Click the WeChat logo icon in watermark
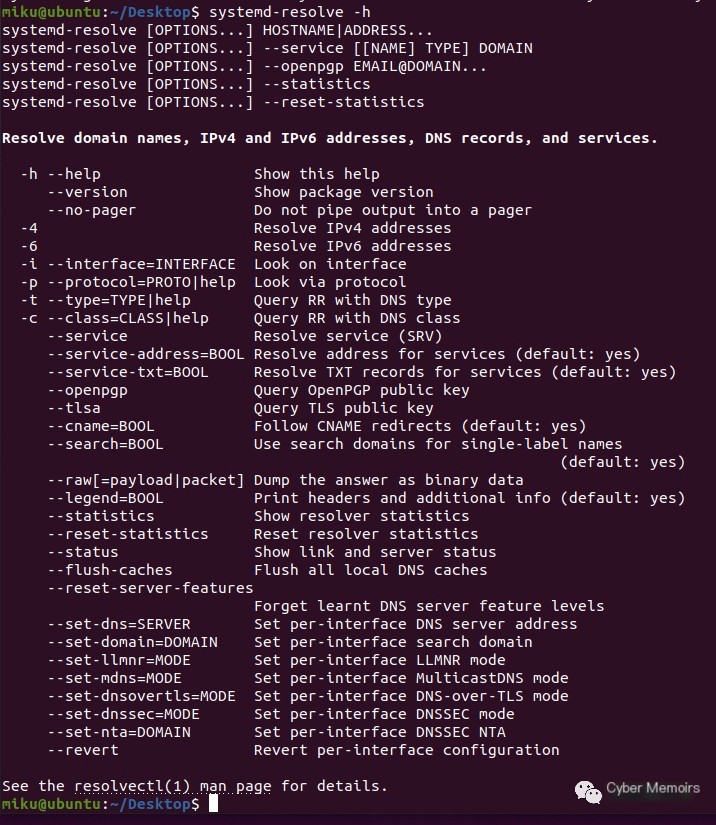The image size is (716, 825). [588, 792]
